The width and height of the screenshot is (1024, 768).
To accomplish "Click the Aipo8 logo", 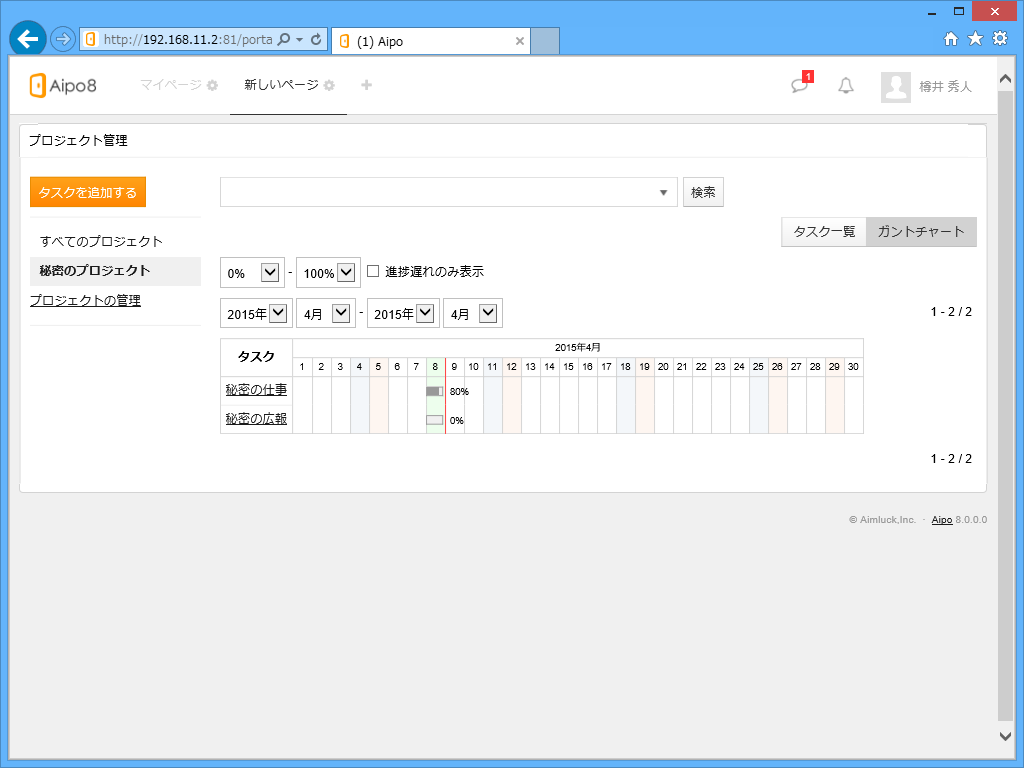I will point(63,86).
